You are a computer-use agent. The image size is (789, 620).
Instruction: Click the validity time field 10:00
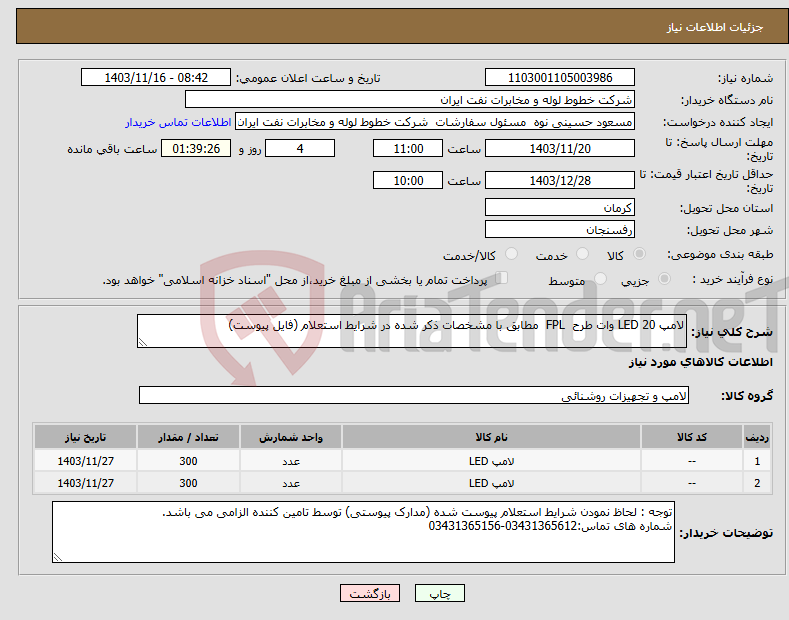coord(408,180)
